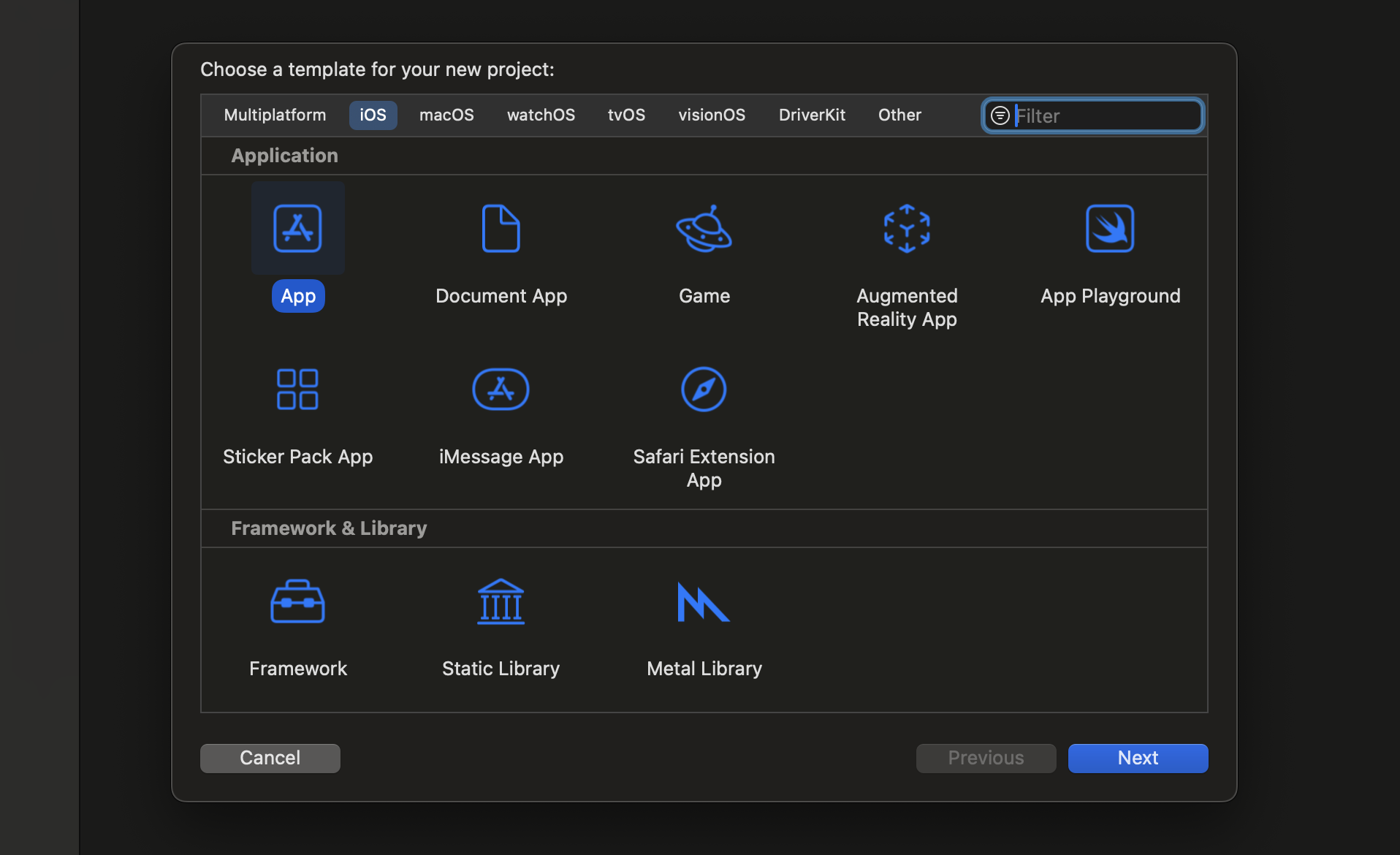The width and height of the screenshot is (1400, 855).
Task: Switch to the Other tab
Action: pos(899,115)
